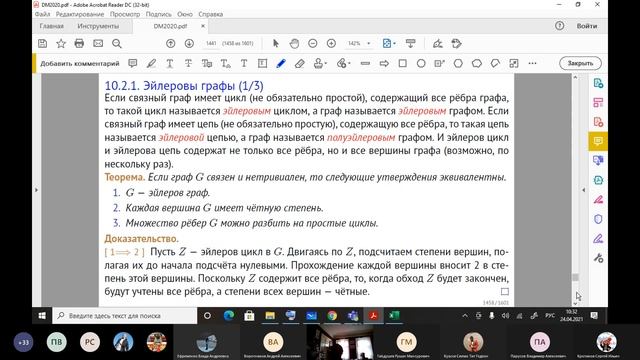Choose the underline text tool
Image resolution: width=640 pixels, height=360 pixels.
[170, 63]
